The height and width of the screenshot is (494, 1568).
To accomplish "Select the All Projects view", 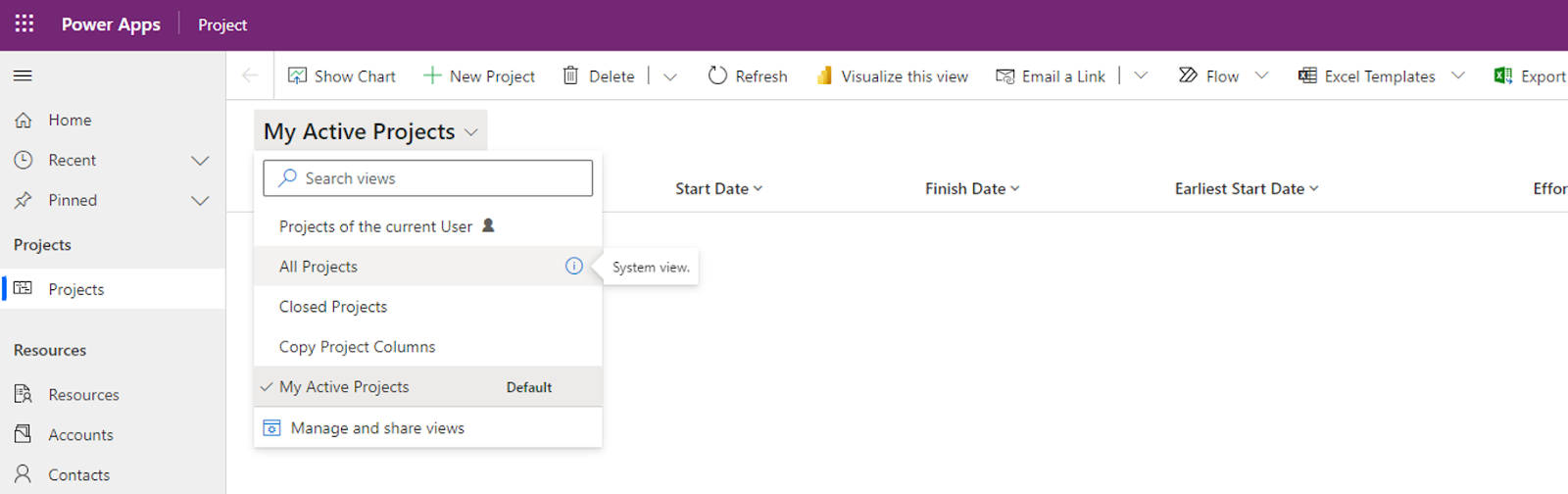I will (427, 266).
